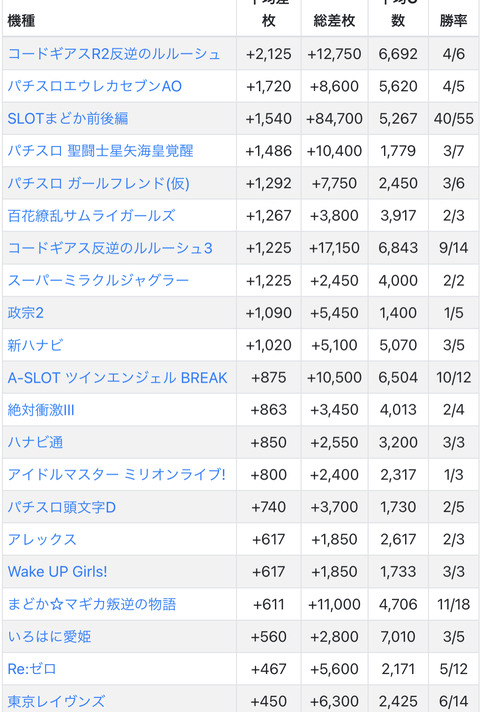Sort by 勝率 column header
The image size is (480, 712).
click(x=453, y=21)
